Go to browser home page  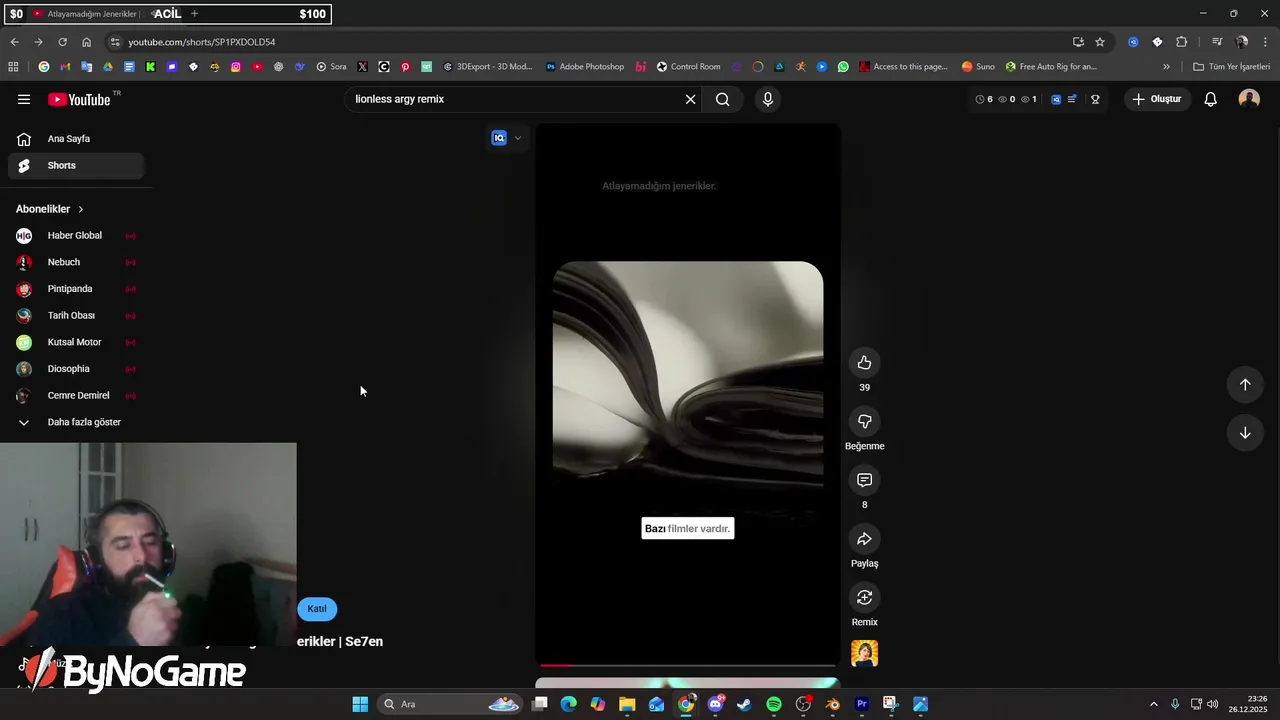[86, 42]
